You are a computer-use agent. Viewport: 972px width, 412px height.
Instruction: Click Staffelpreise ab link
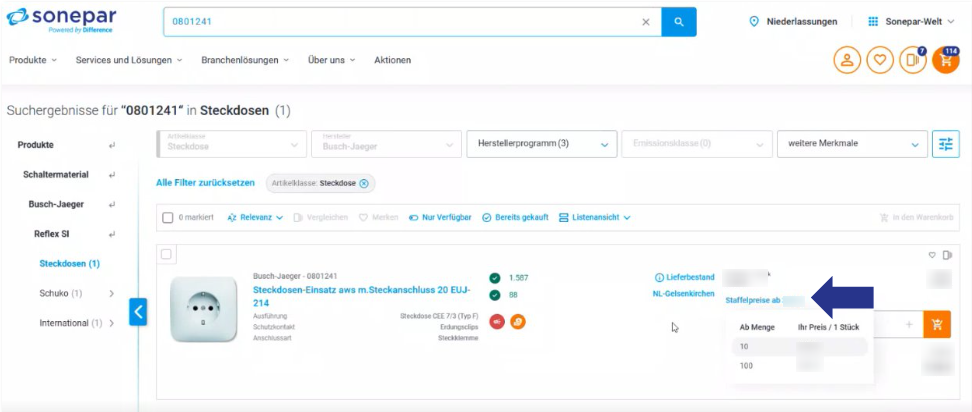(x=753, y=300)
